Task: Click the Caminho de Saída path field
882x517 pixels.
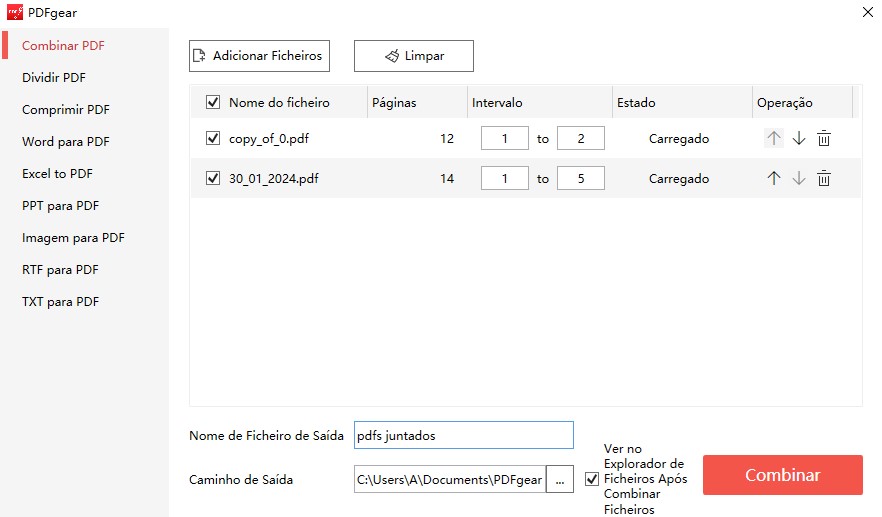Action: tap(450, 479)
